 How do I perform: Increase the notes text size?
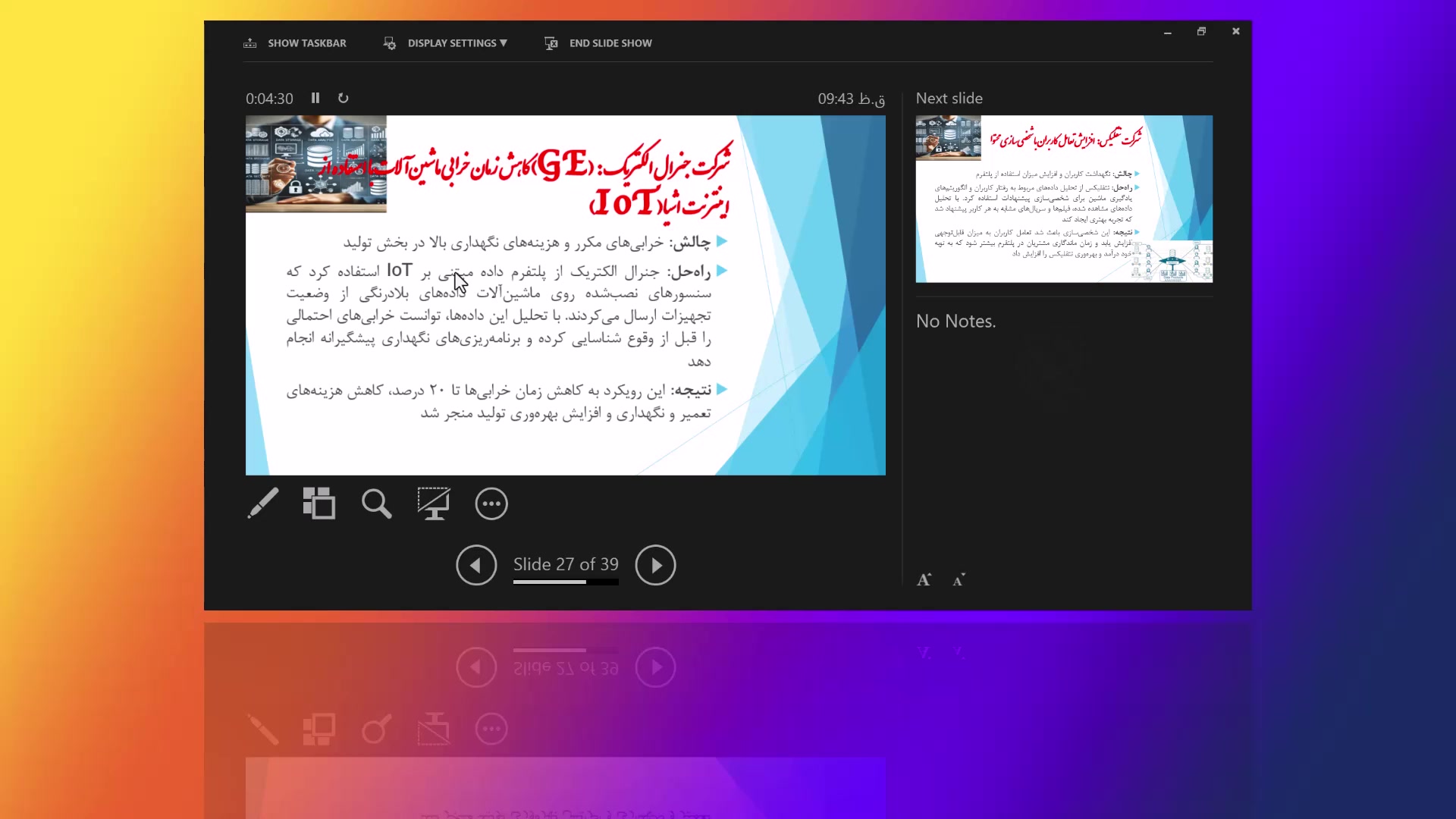pyautogui.click(x=924, y=580)
